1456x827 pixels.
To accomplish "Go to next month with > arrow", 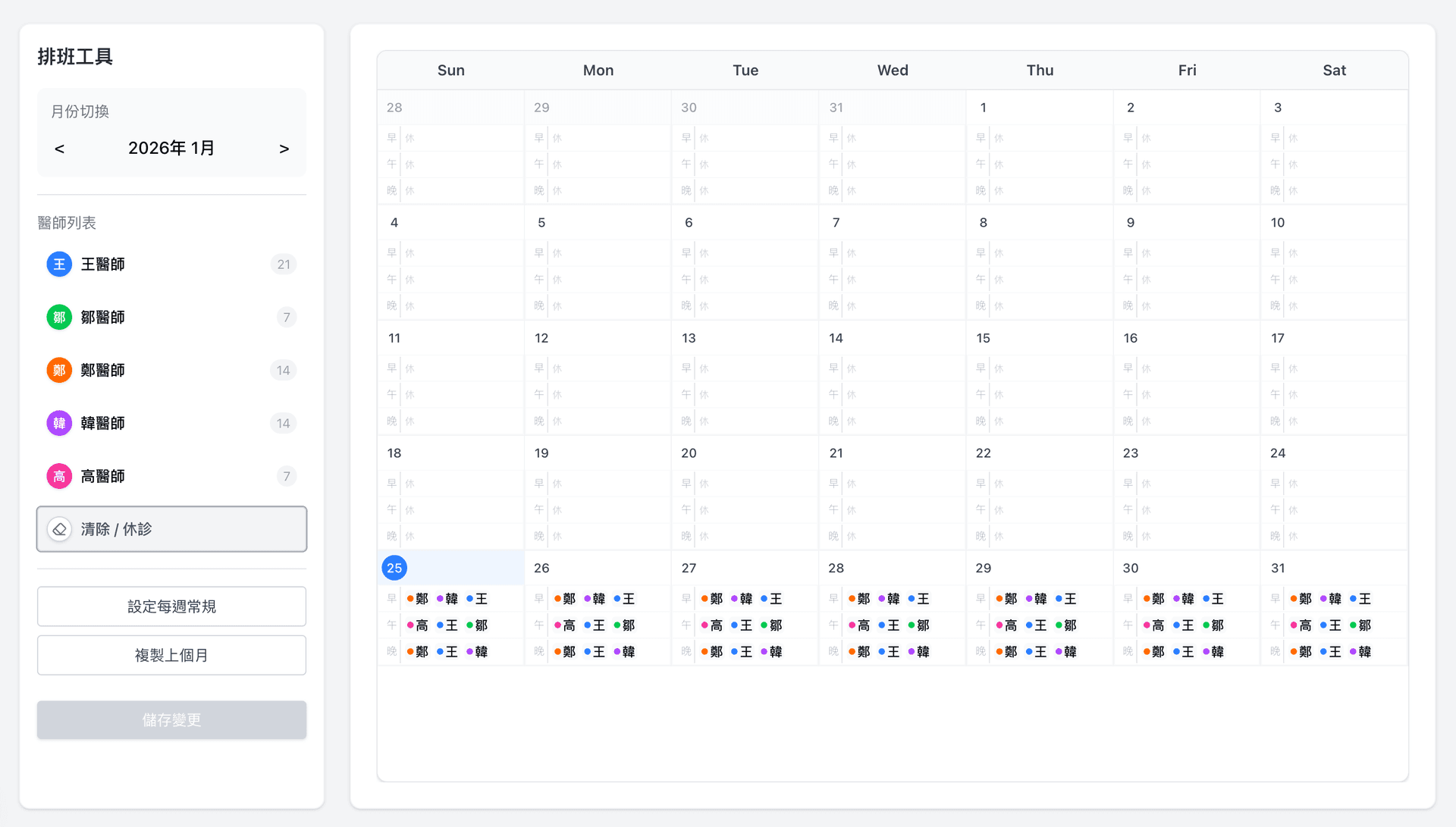I will [284, 149].
